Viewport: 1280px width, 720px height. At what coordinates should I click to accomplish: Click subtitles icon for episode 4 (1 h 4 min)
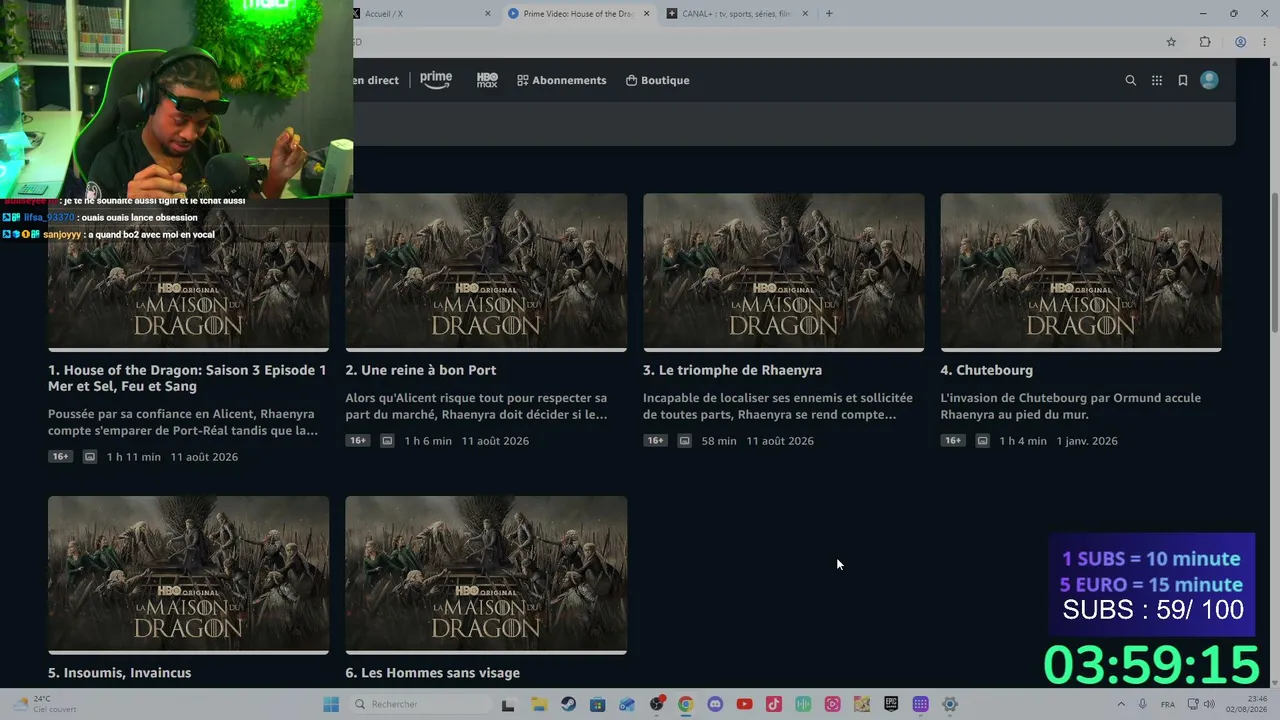(982, 441)
